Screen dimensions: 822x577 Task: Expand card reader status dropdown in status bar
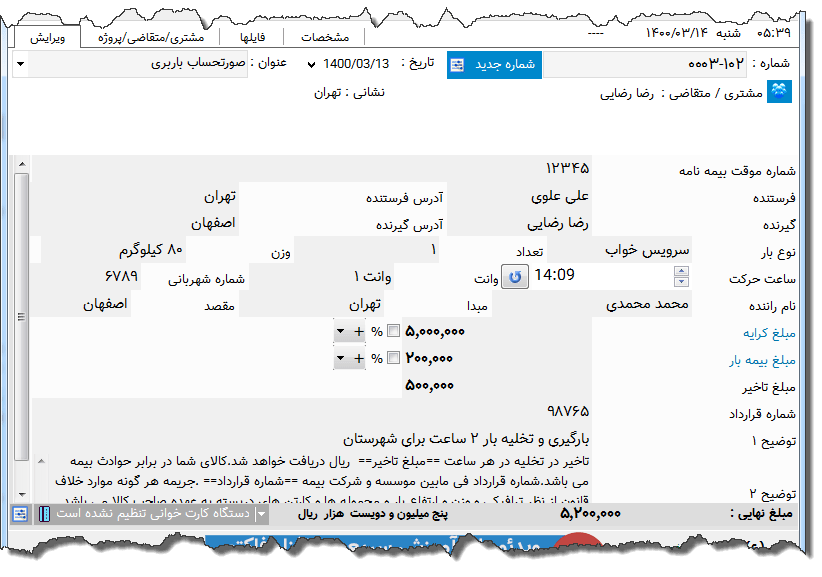point(259,515)
